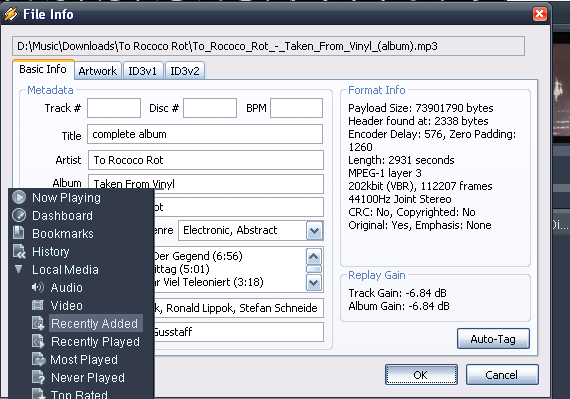This screenshot has height=399, width=570.
Task: Open the ID3v1 tab
Action: coord(142,71)
